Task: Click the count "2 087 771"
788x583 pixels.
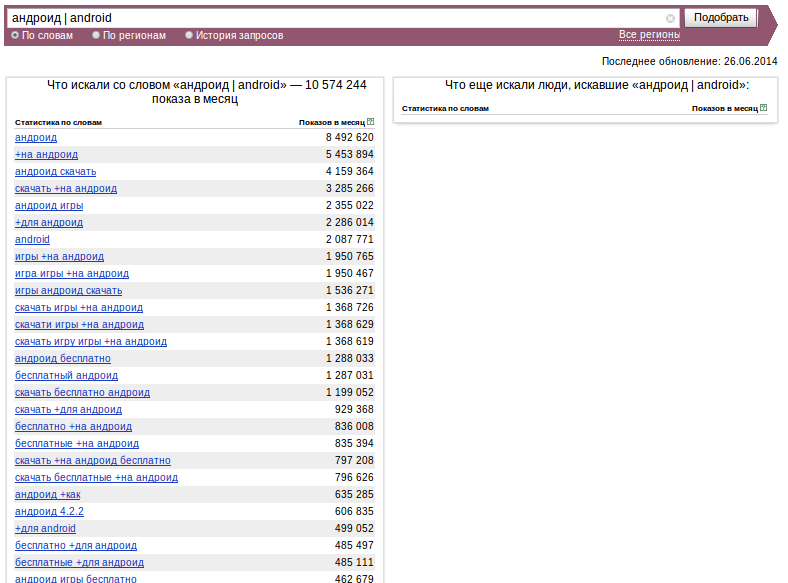Action: (x=349, y=239)
